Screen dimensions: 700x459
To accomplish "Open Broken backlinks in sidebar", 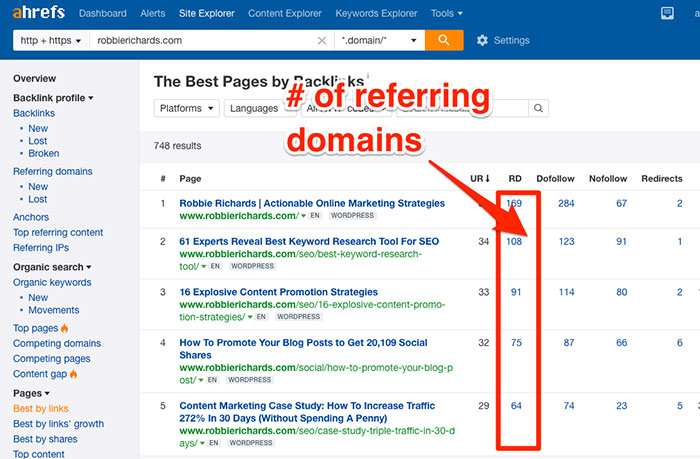I will (44, 154).
